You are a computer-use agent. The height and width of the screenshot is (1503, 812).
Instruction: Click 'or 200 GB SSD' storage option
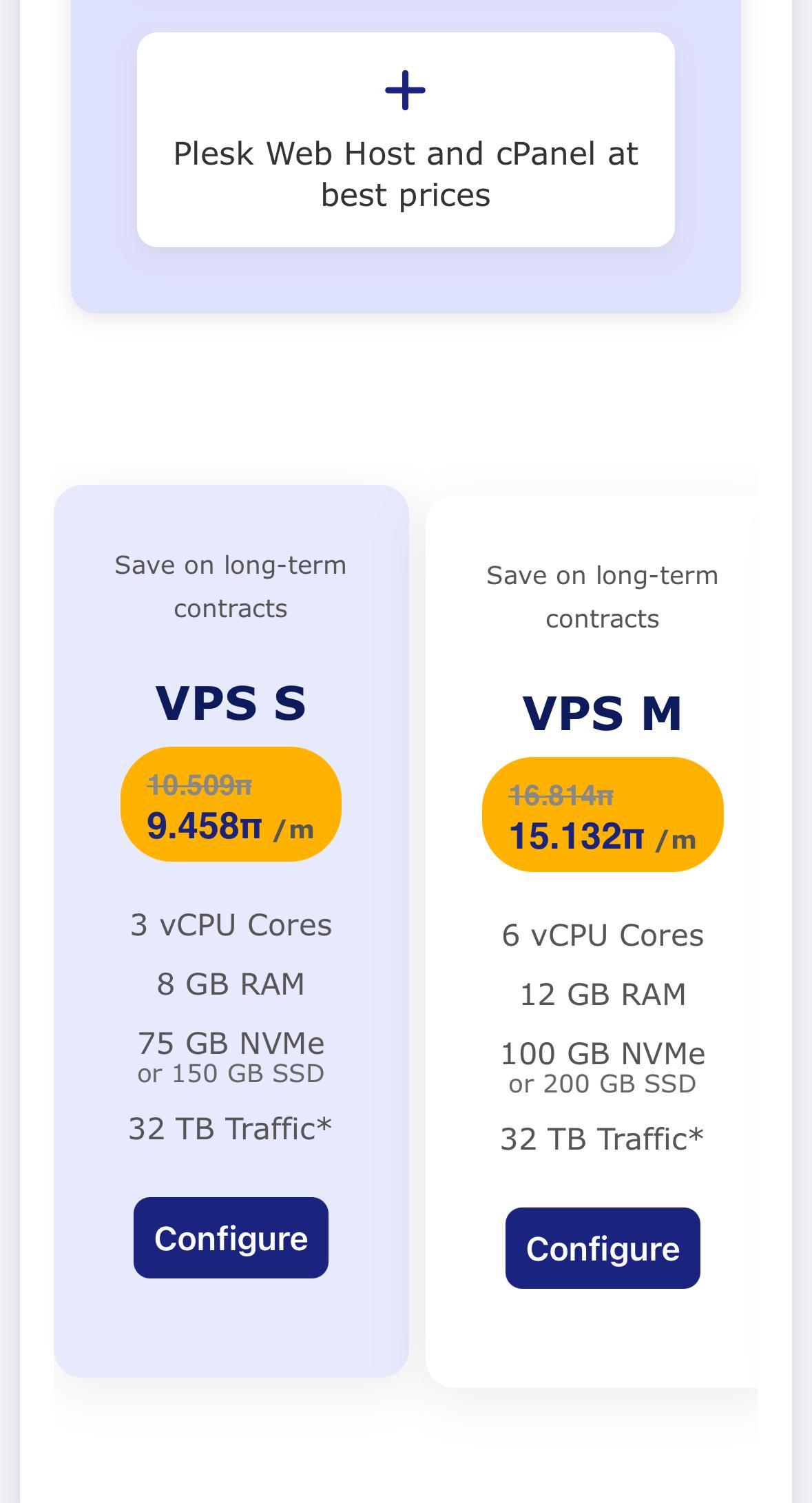tap(603, 1084)
